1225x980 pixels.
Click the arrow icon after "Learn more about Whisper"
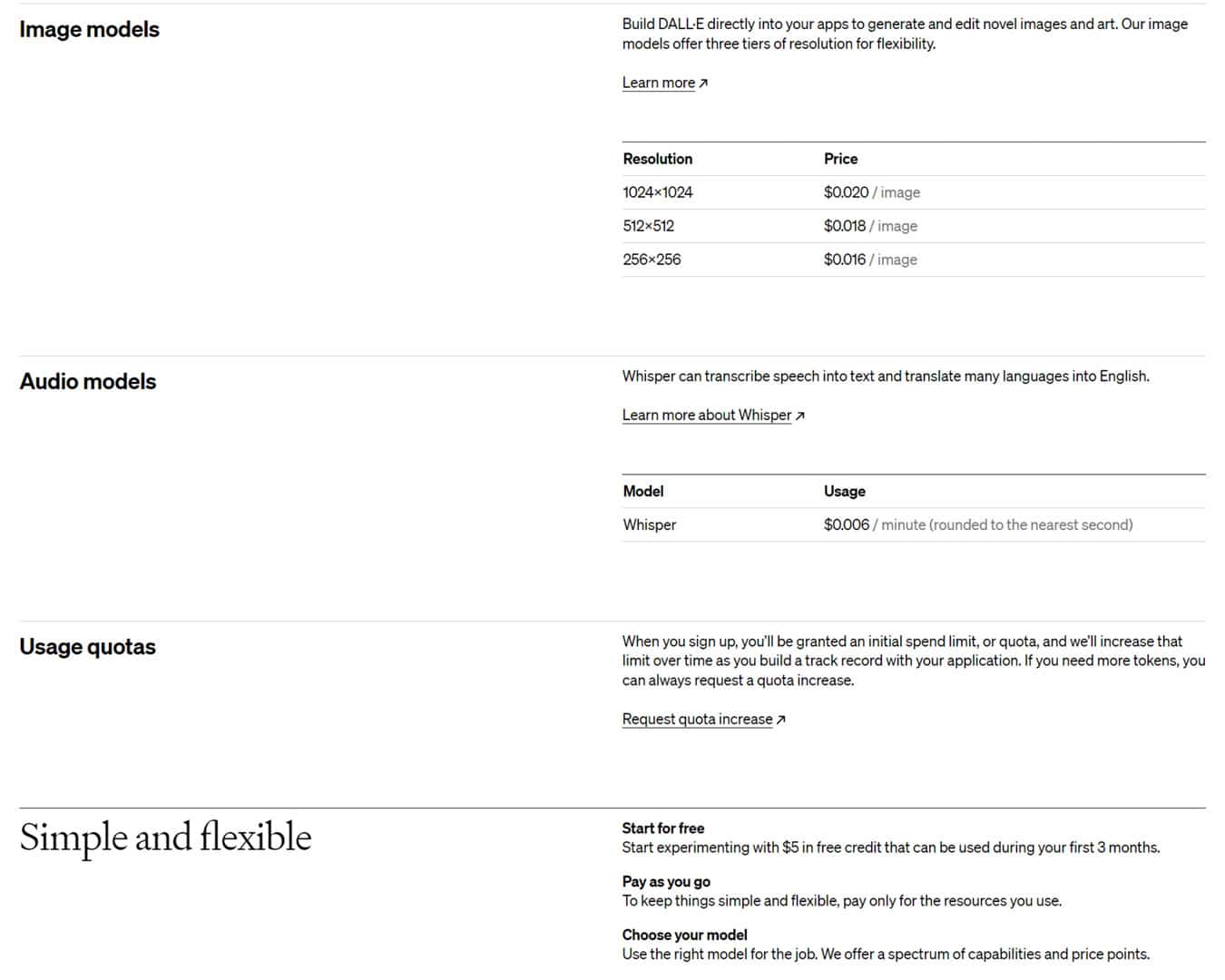pos(800,416)
